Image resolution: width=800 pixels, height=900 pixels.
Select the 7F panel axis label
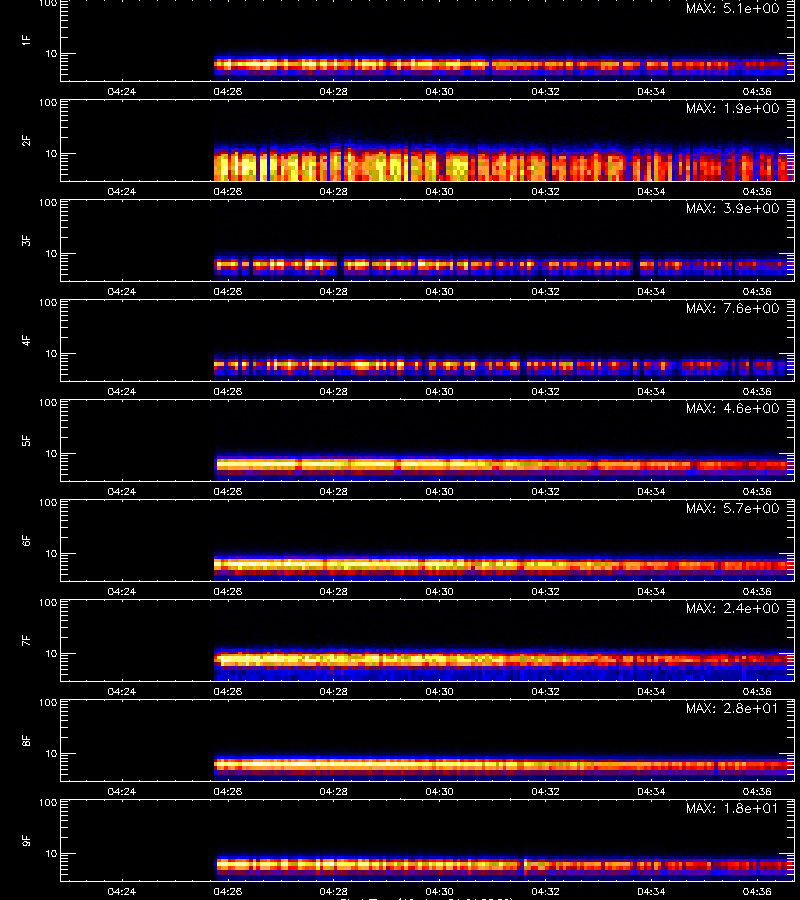click(x=26, y=640)
